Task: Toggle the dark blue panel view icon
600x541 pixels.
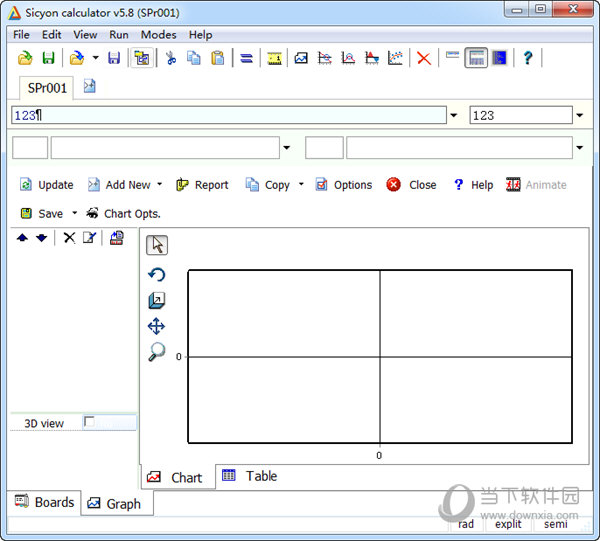Action: pos(499,58)
